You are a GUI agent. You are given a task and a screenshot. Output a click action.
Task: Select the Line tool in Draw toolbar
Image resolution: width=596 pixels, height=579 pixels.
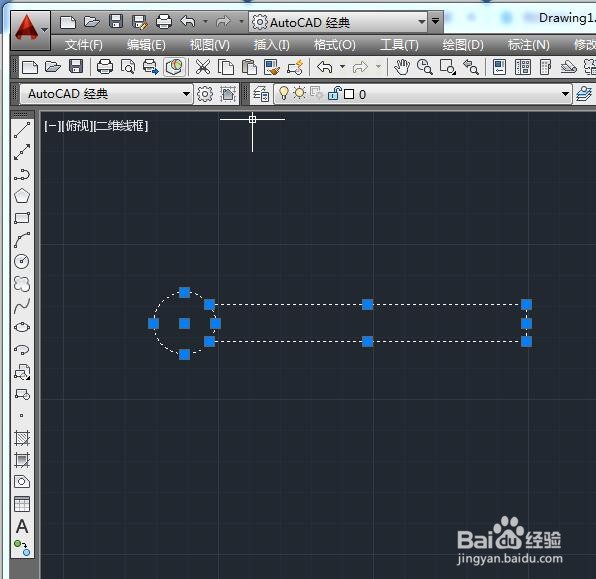coord(22,130)
